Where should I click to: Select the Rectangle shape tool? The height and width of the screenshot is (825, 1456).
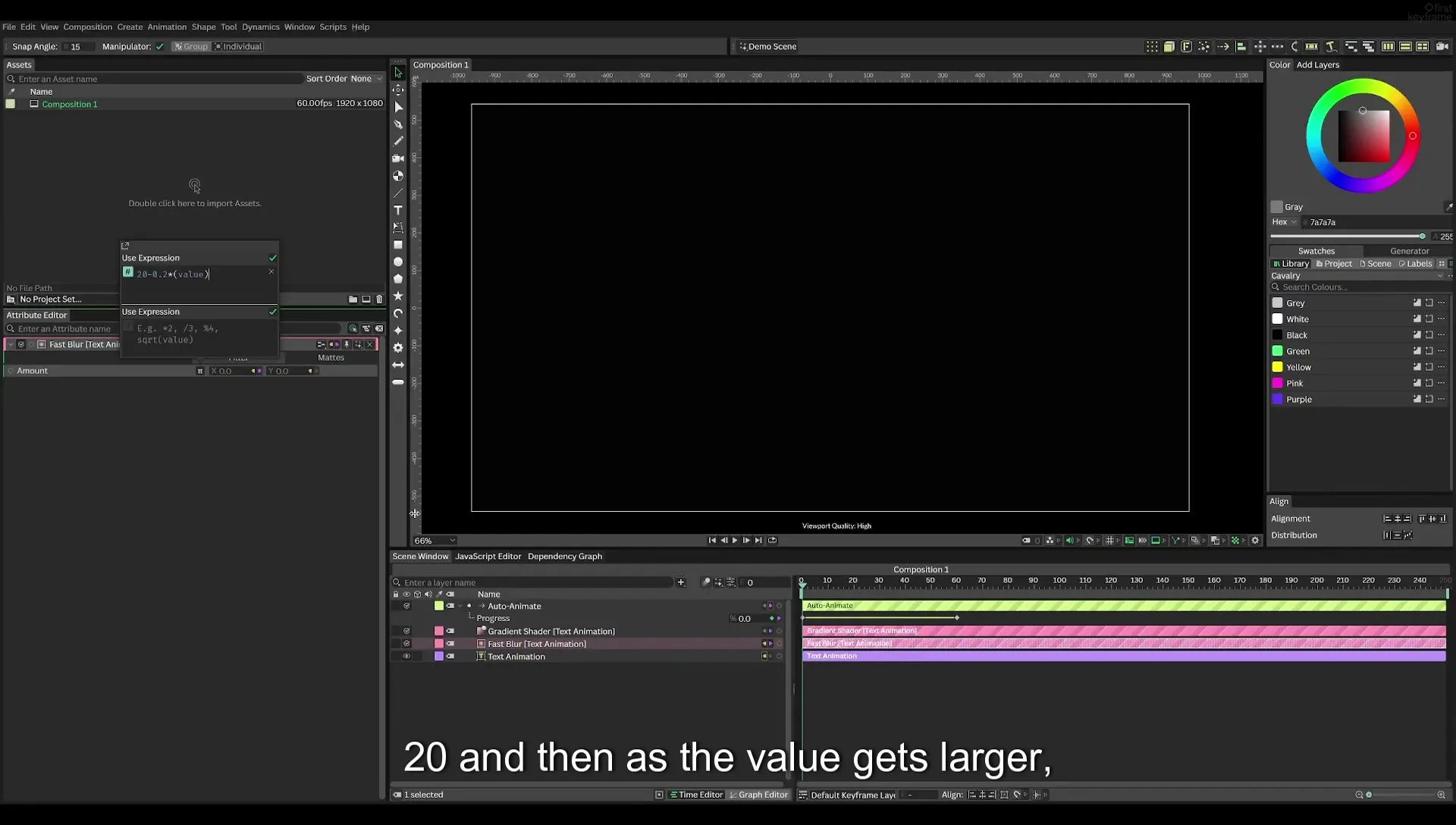tap(398, 245)
